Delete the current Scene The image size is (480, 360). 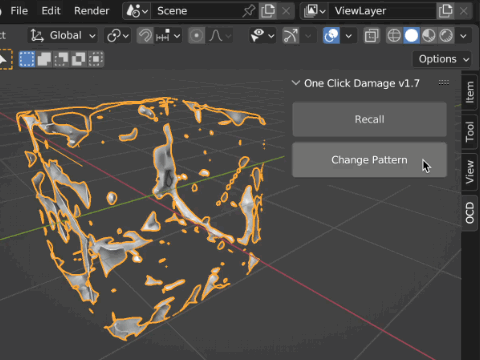286,11
